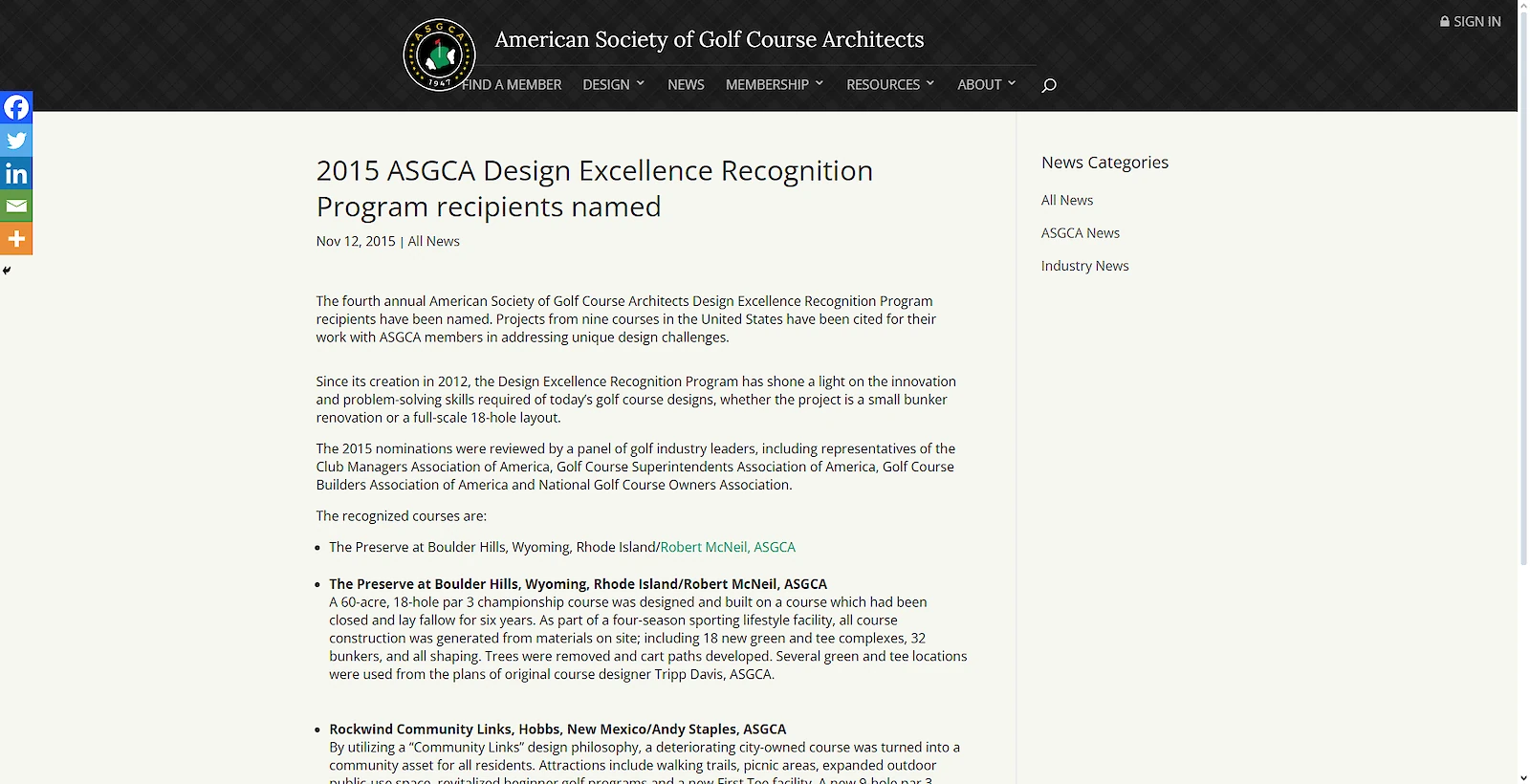Click 'The recognized courses are:' text
The image size is (1530, 784).
(x=402, y=515)
